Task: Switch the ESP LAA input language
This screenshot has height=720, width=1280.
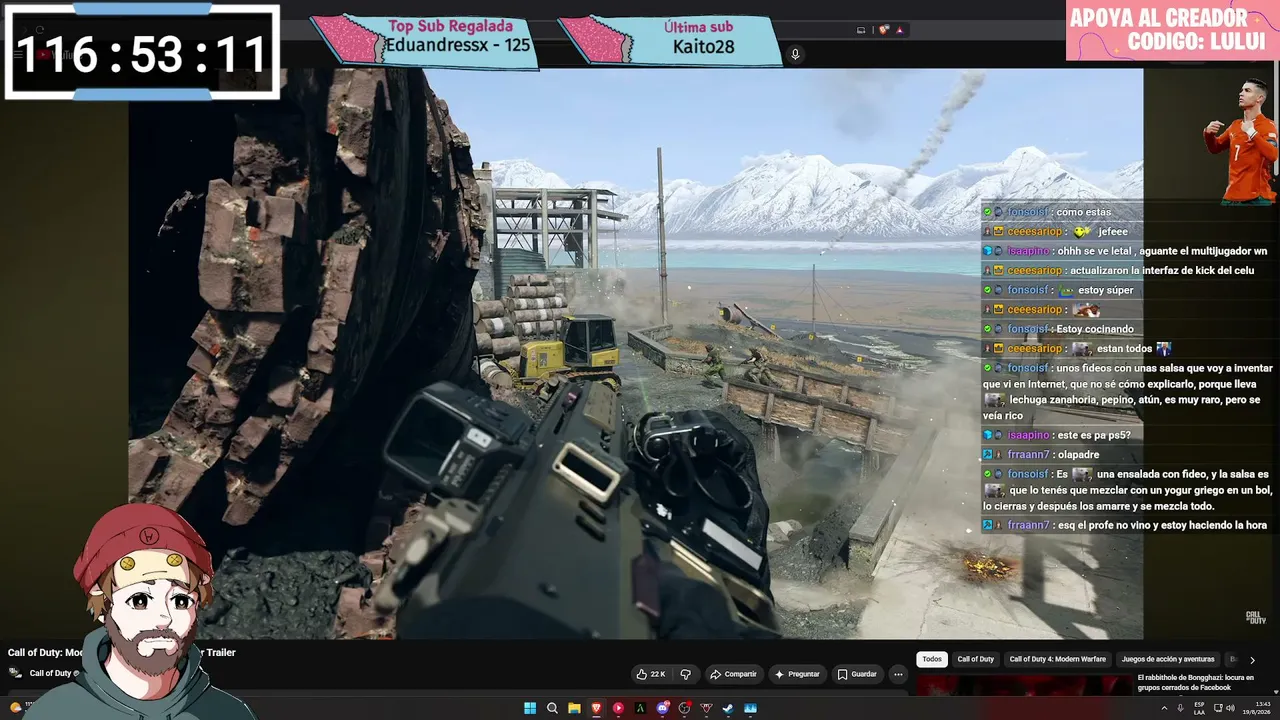Action: click(1199, 708)
